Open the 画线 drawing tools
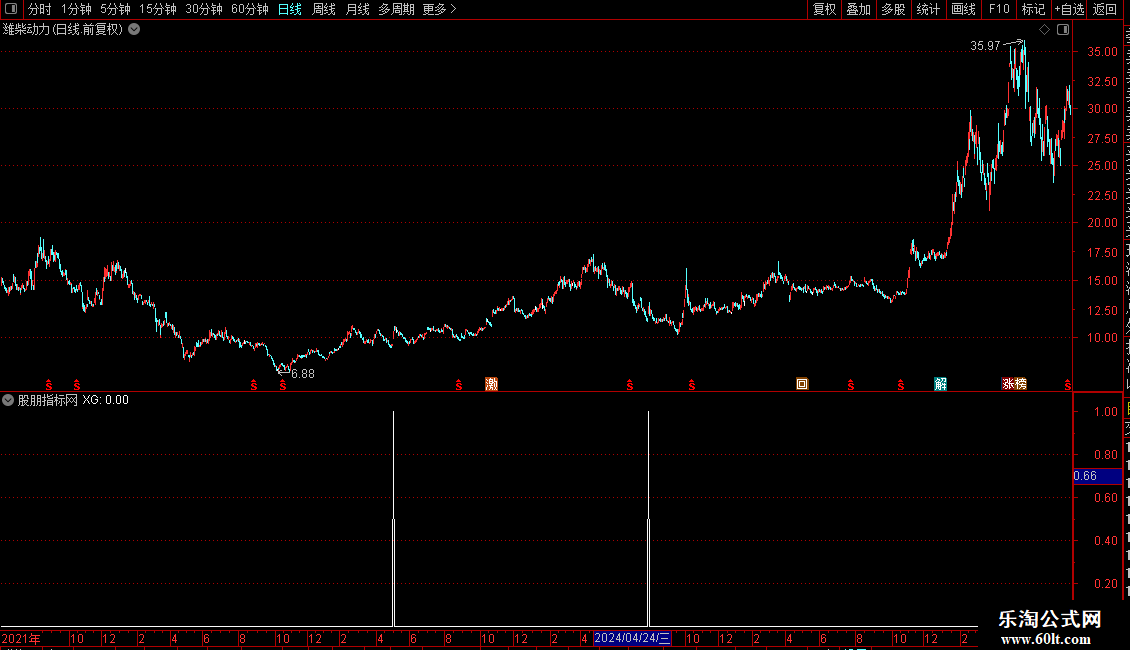The height and width of the screenshot is (650, 1130). pos(963,9)
